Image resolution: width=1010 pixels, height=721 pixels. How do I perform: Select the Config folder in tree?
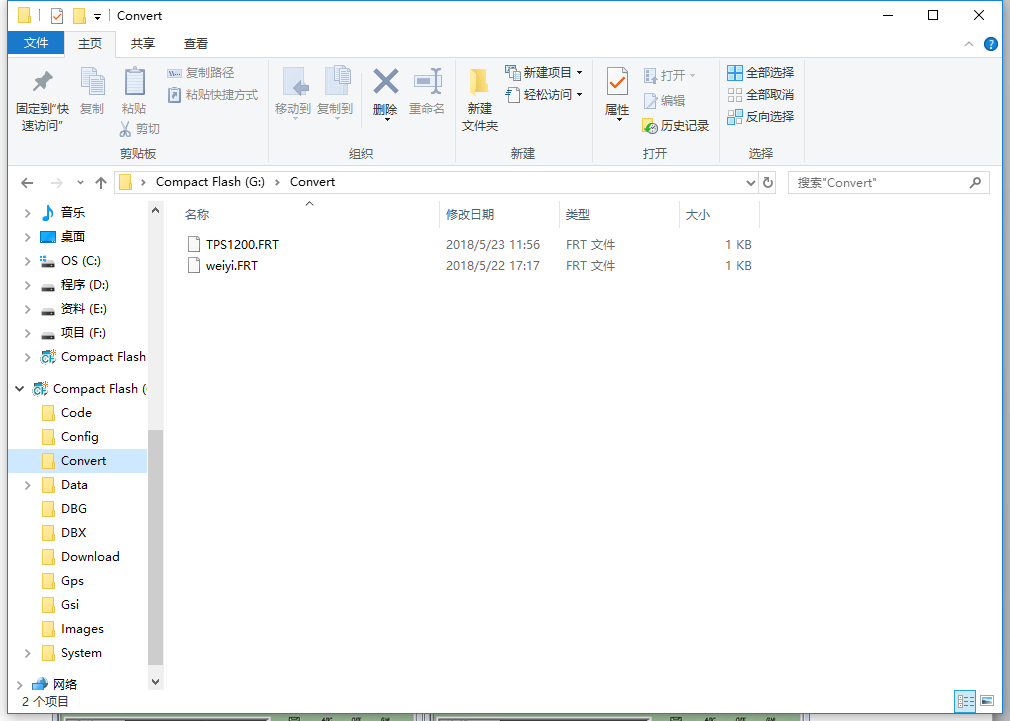click(79, 437)
